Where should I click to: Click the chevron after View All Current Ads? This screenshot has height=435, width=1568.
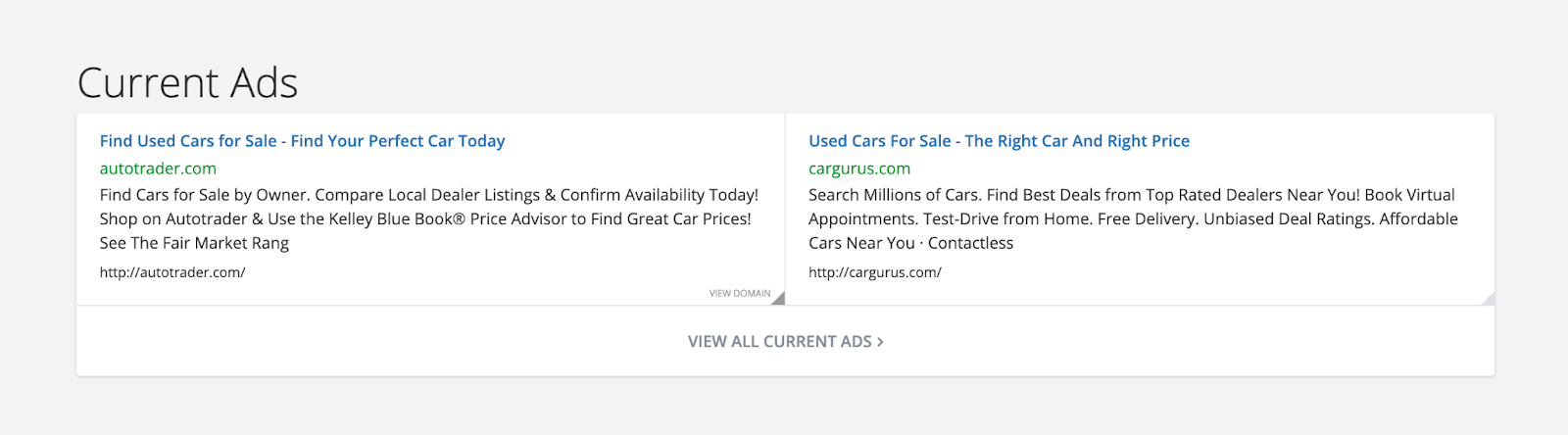(880, 342)
